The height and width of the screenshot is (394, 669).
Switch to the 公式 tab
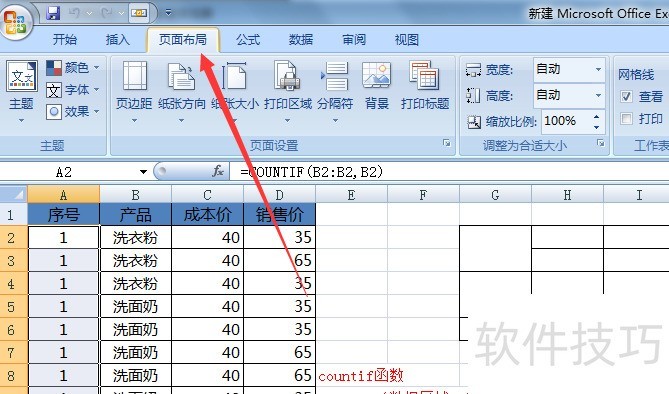(248, 40)
